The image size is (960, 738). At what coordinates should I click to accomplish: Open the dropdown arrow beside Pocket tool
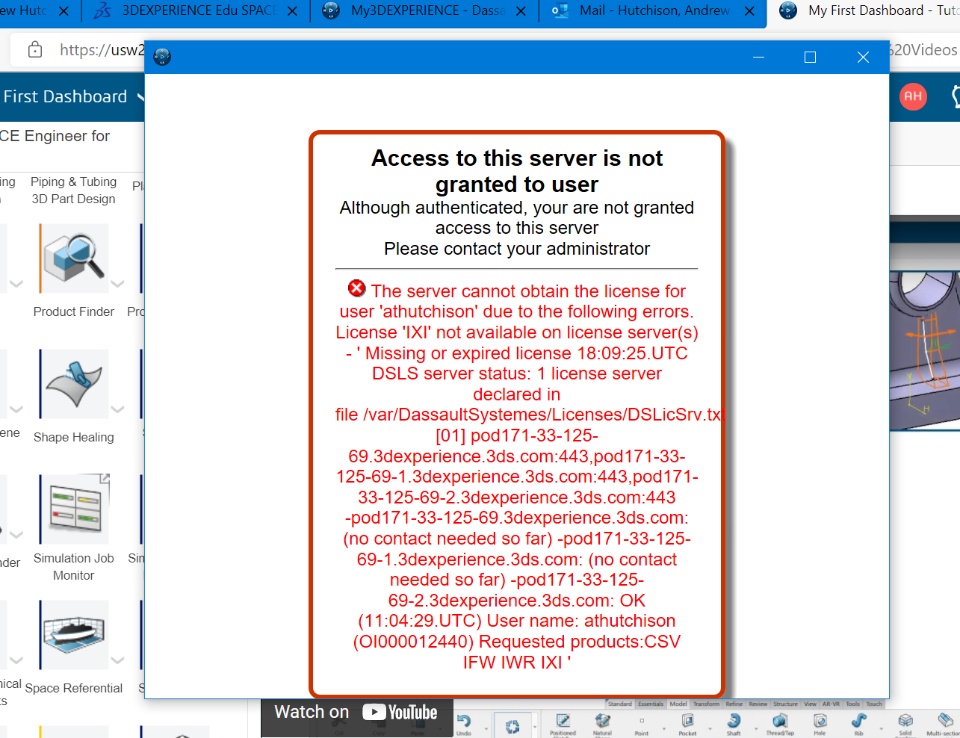710,728
